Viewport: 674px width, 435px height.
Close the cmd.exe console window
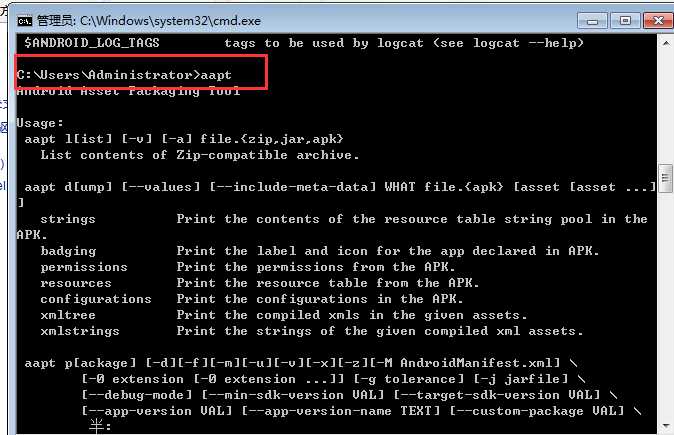point(658,21)
